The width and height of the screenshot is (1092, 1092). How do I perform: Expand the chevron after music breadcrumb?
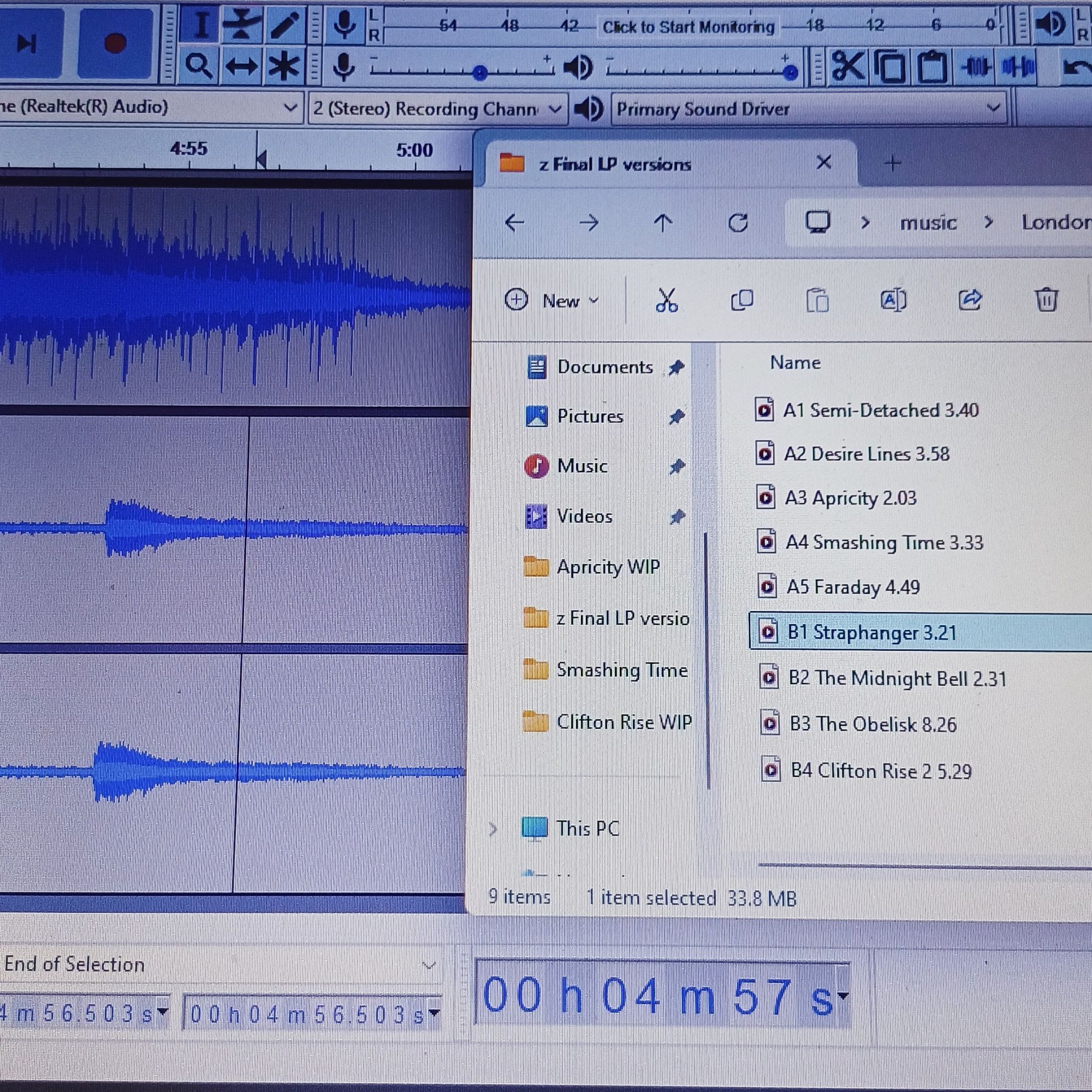tap(988, 222)
